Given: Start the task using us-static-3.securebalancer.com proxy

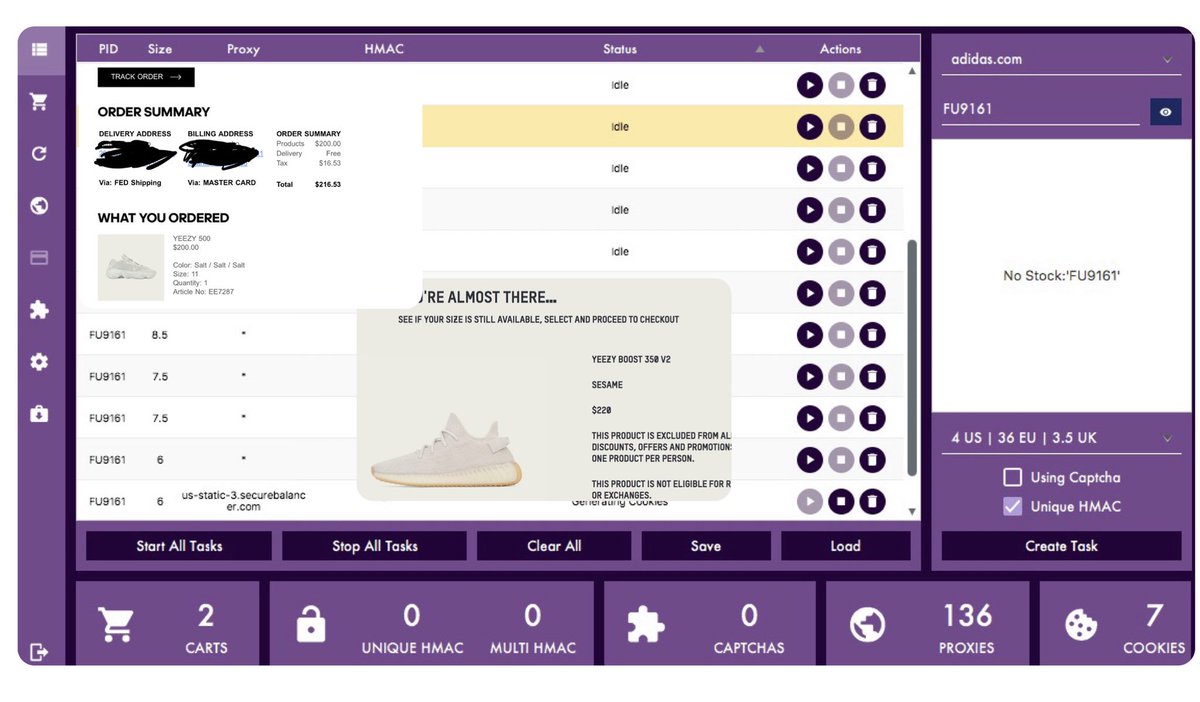Looking at the screenshot, I should click(809, 501).
